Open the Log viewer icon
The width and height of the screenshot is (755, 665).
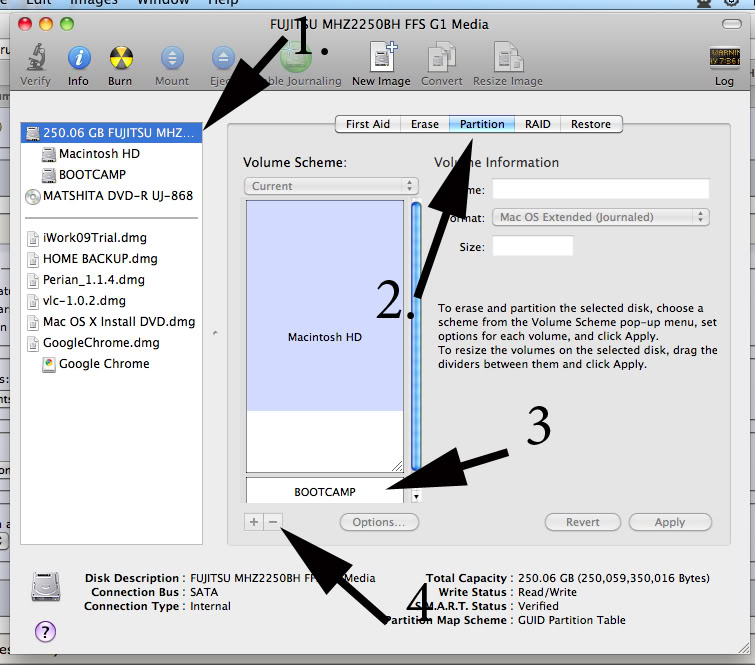coord(724,57)
